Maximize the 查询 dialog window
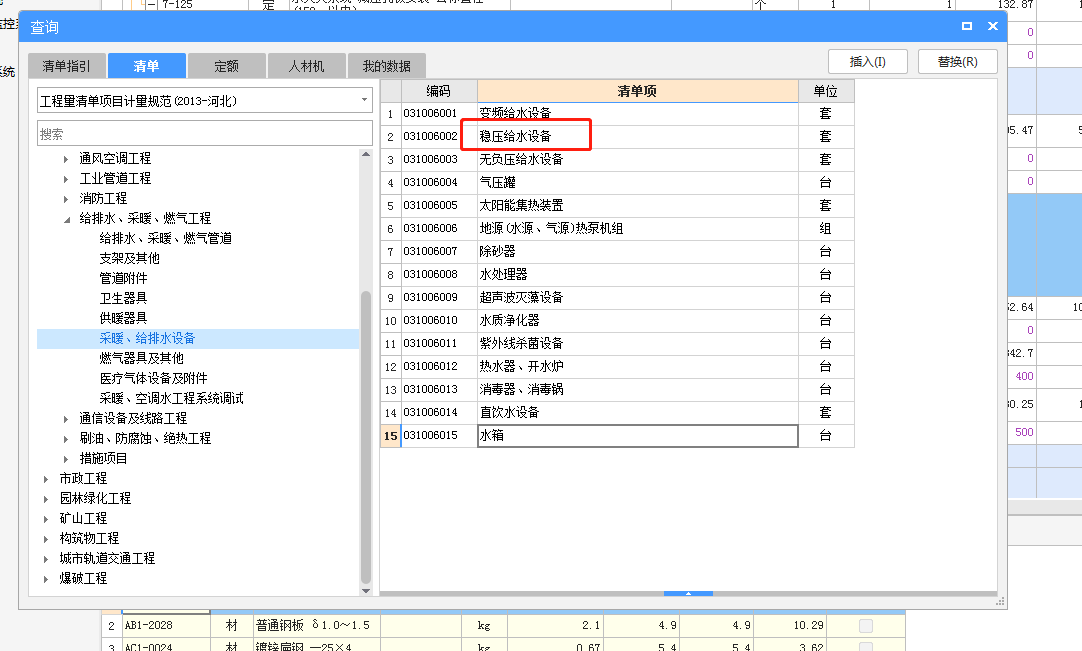The height and width of the screenshot is (651, 1082). coord(967,26)
